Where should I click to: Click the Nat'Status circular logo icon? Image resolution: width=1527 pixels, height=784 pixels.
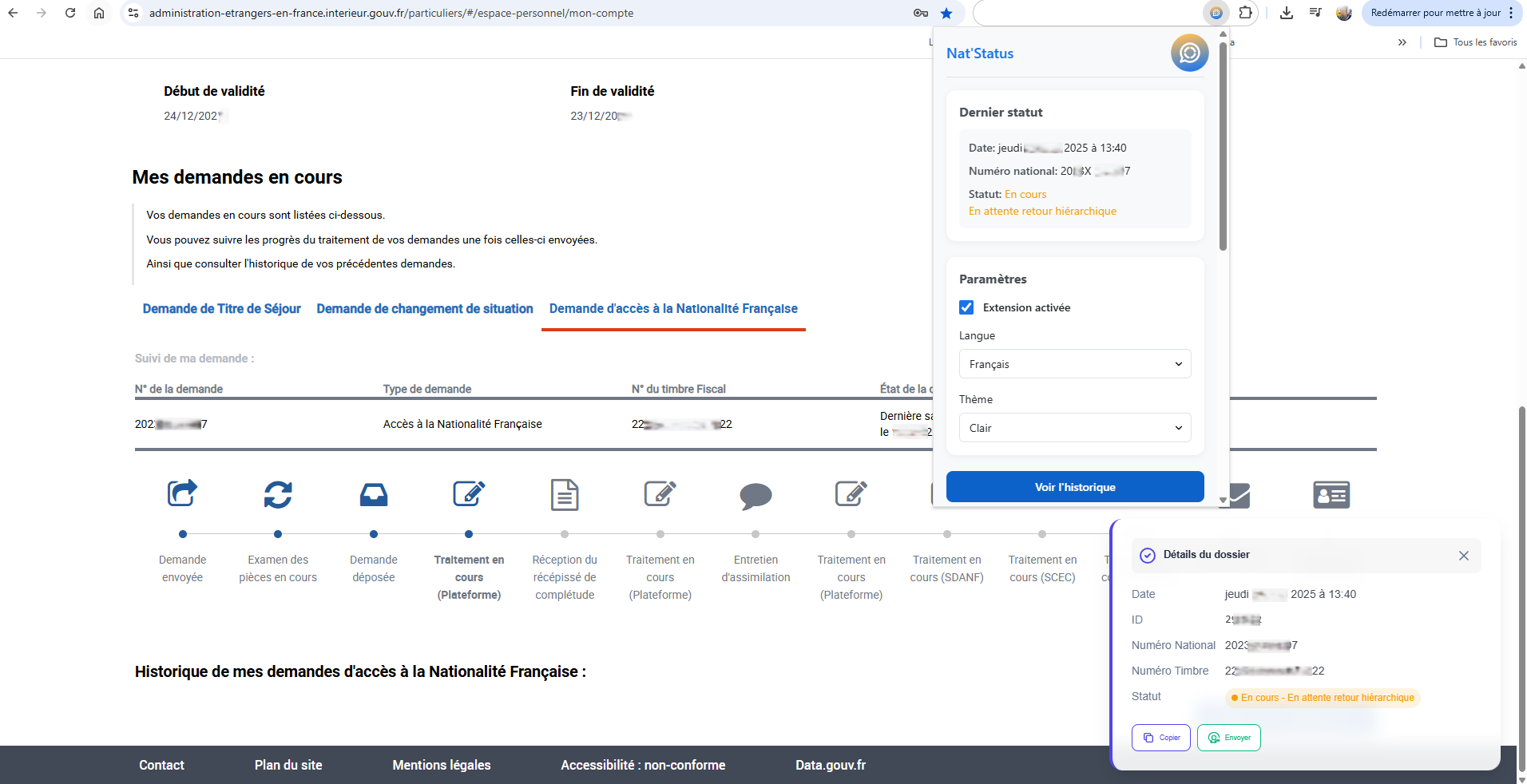(x=1189, y=52)
